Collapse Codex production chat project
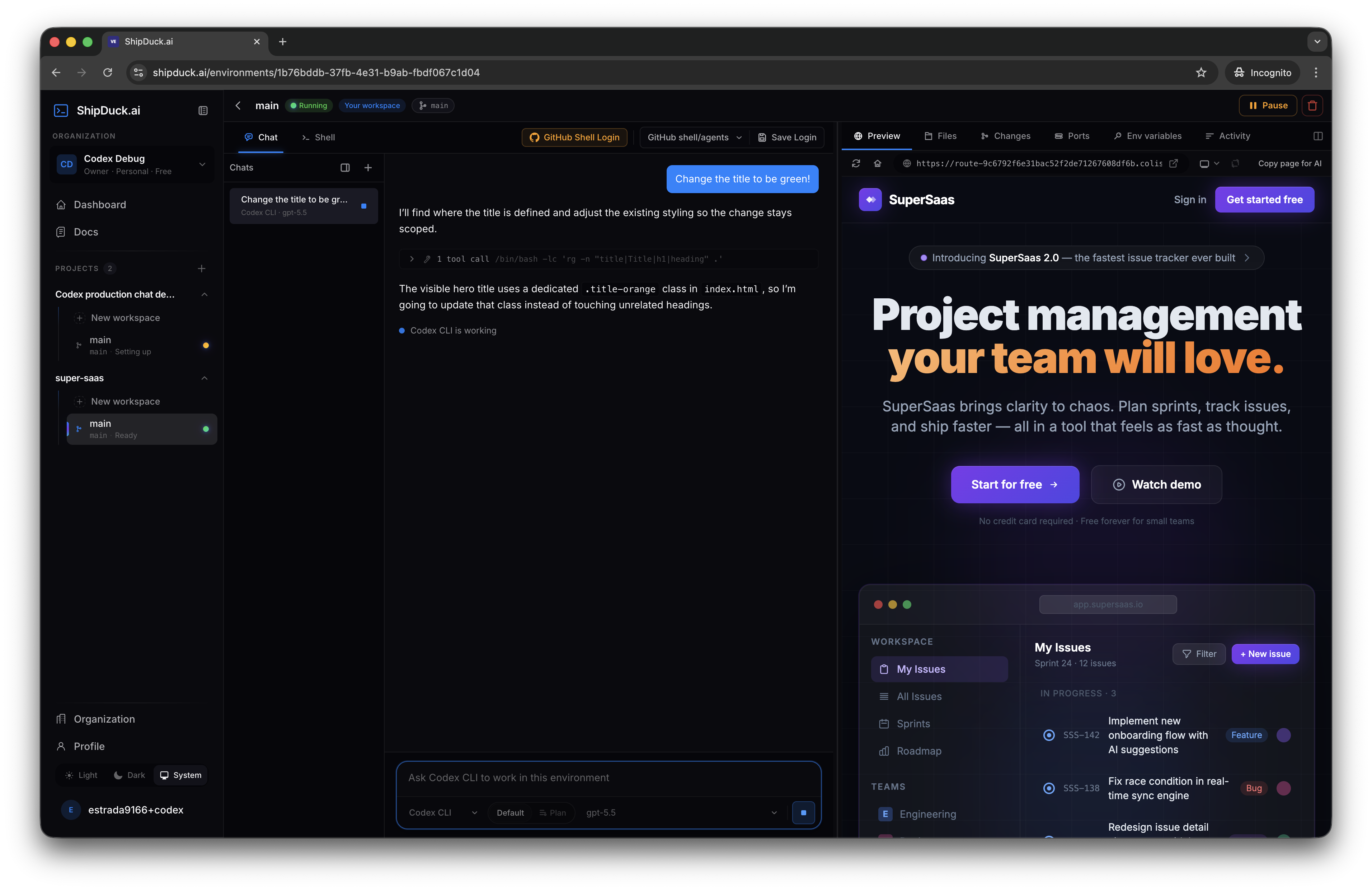The width and height of the screenshot is (1372, 891). pyautogui.click(x=204, y=294)
